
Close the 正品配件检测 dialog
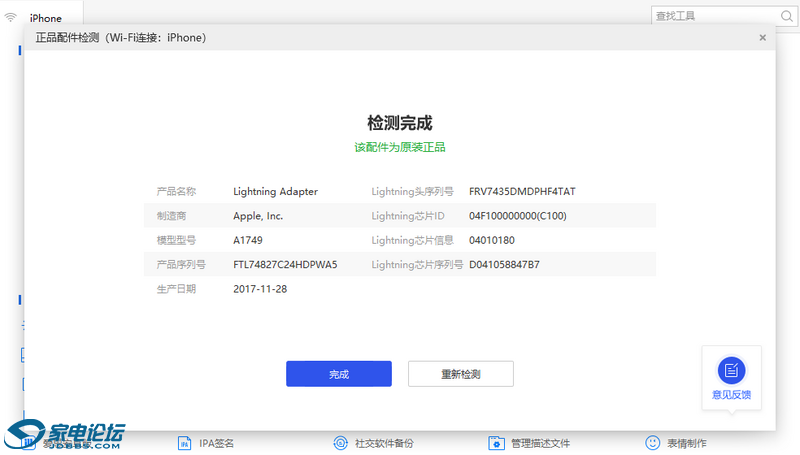(762, 38)
